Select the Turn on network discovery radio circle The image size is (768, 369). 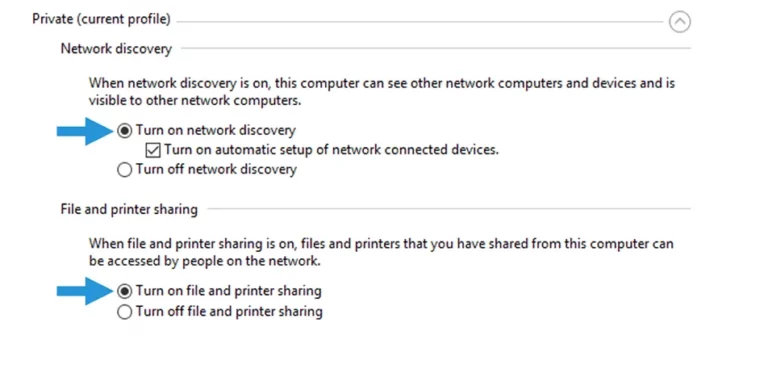click(125, 131)
